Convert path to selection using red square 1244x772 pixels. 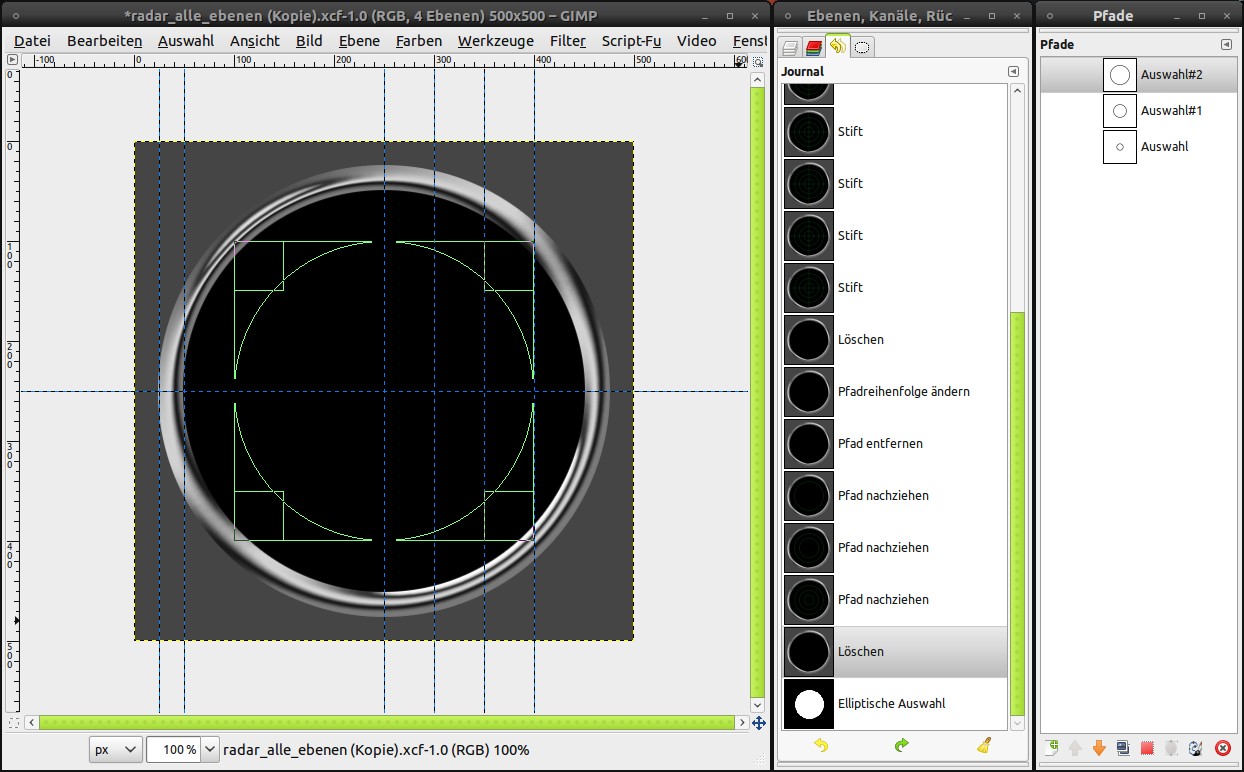point(1147,748)
